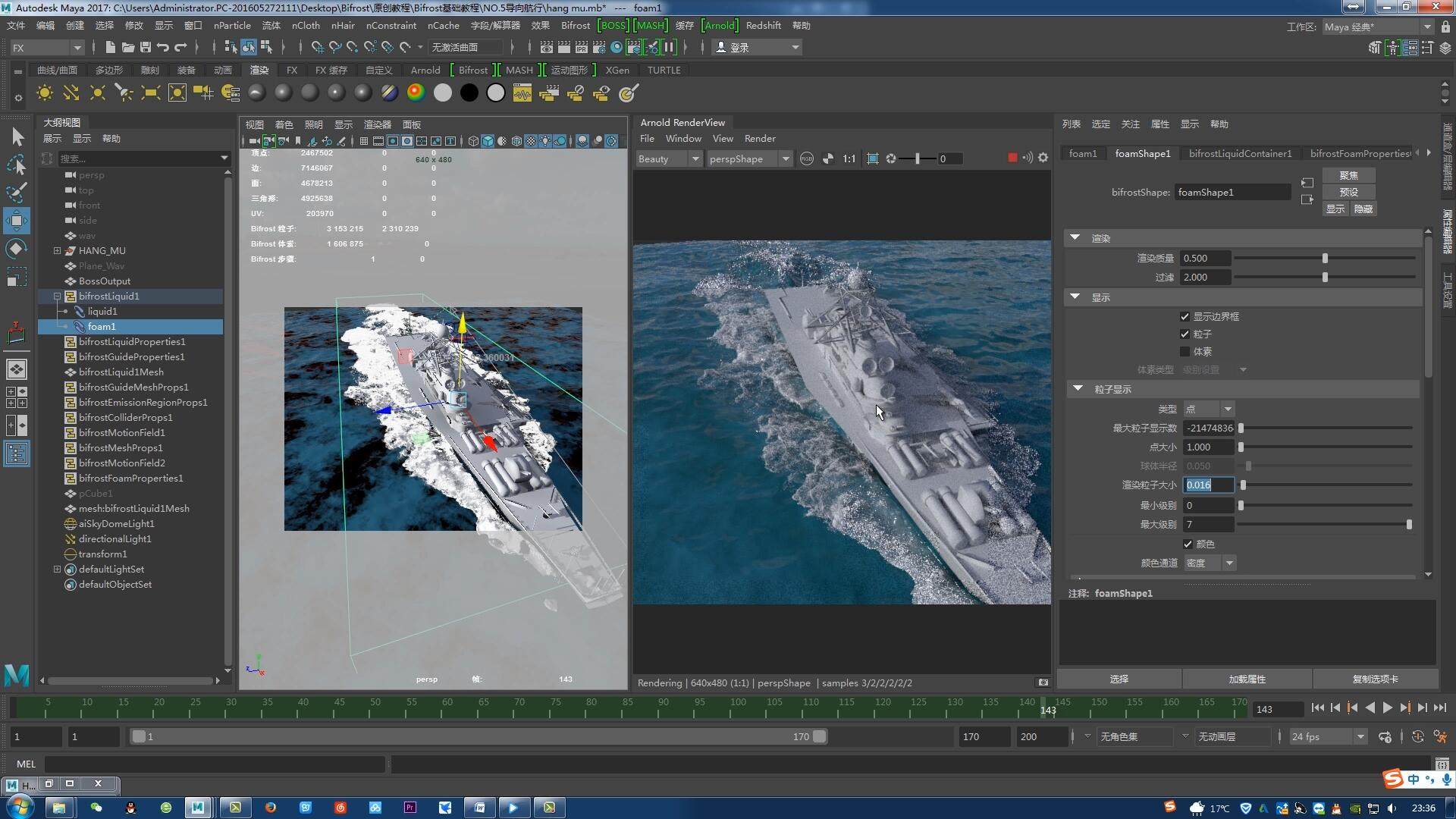The width and height of the screenshot is (1456, 819).
Task: Toggle the 显示边界框 checkbox
Action: point(1185,316)
